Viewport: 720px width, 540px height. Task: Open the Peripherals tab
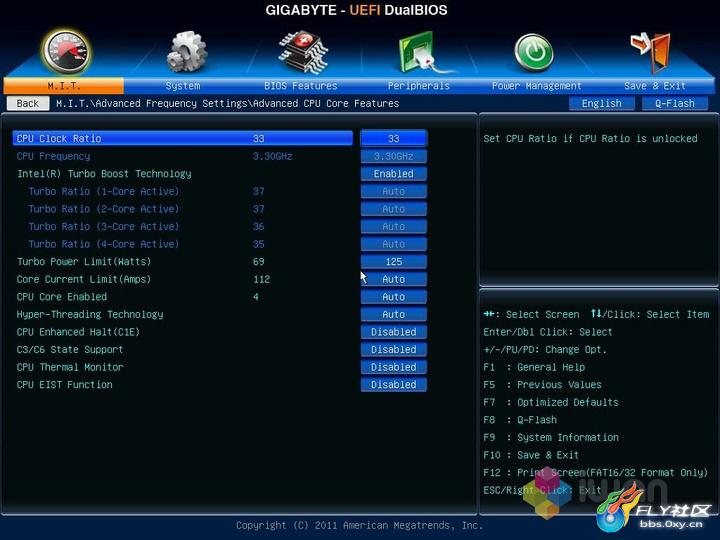pyautogui.click(x=418, y=86)
